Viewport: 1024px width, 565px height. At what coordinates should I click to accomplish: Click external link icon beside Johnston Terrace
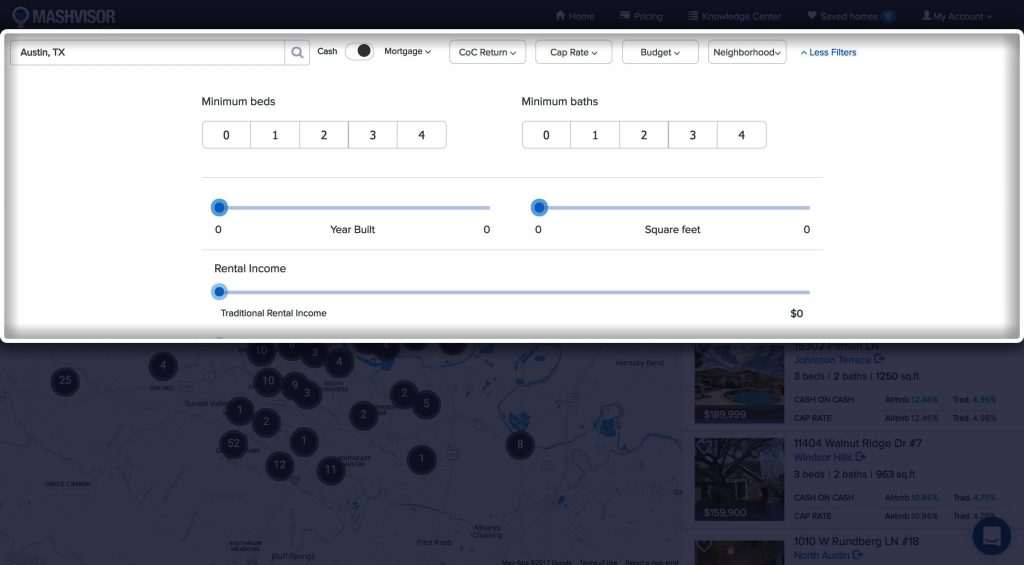(879, 360)
